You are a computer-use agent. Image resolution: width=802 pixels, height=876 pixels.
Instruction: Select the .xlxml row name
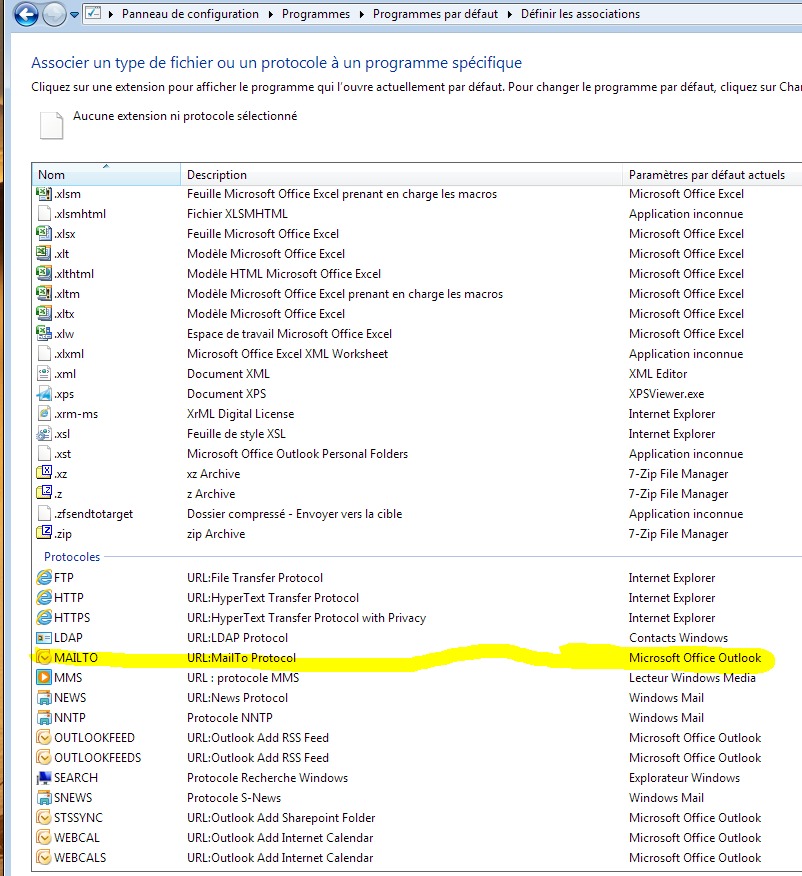69,354
